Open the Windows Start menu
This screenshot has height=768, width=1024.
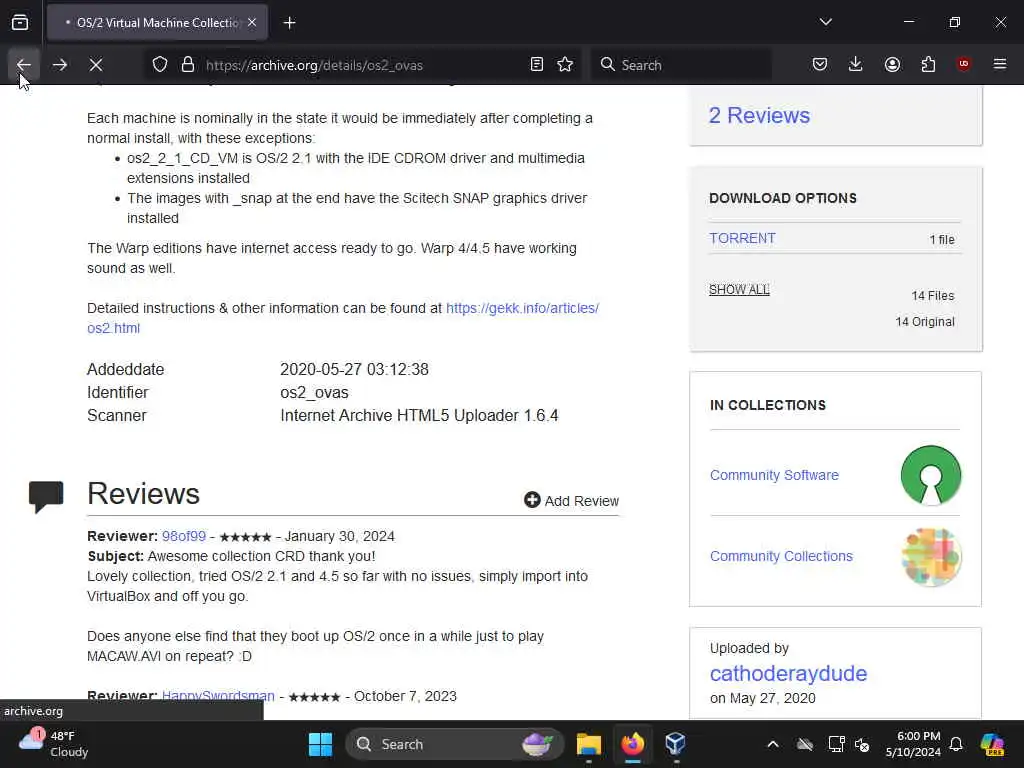pos(320,744)
